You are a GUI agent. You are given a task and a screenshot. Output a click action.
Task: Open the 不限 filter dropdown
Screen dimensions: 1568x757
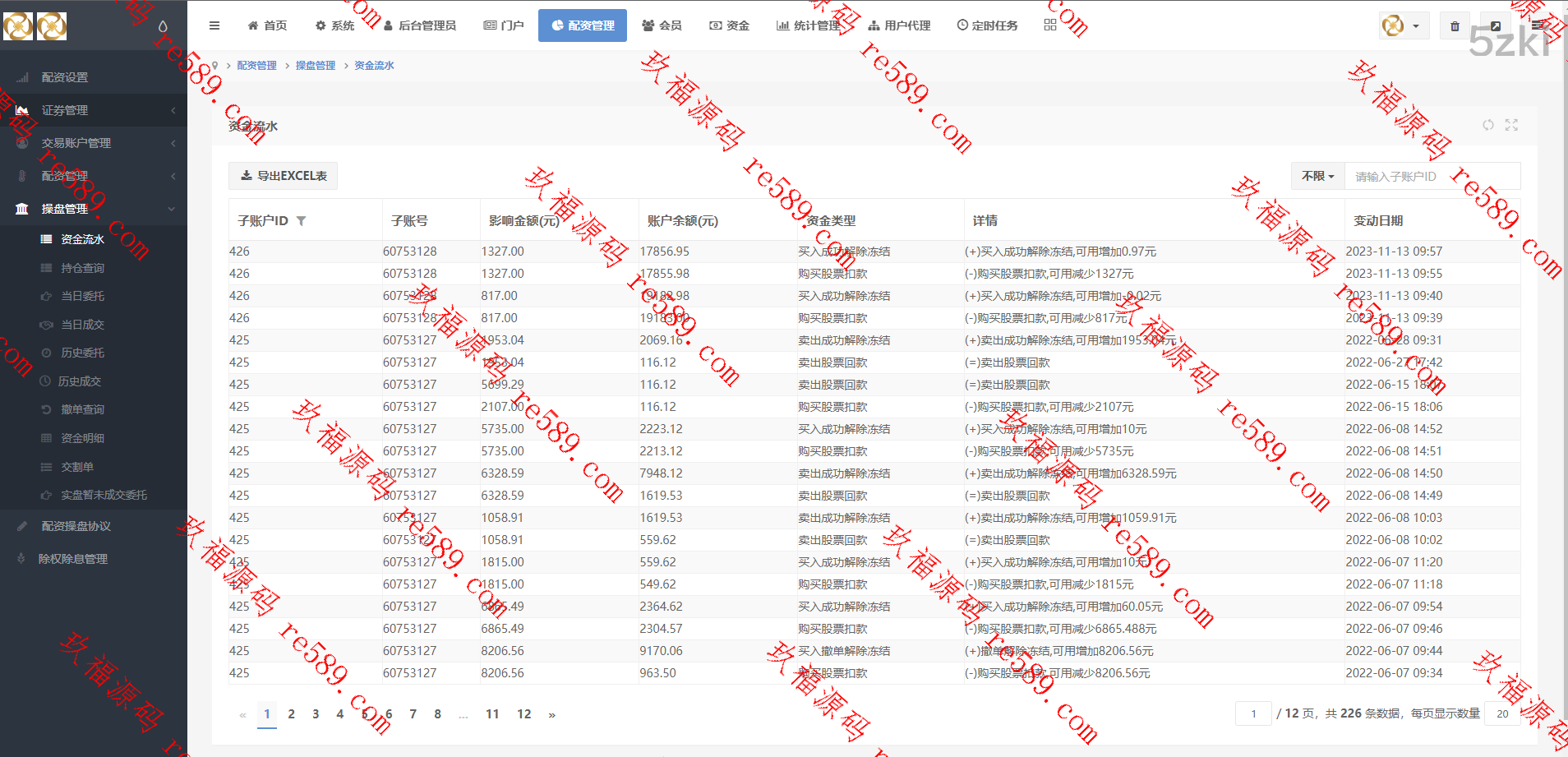[1317, 176]
